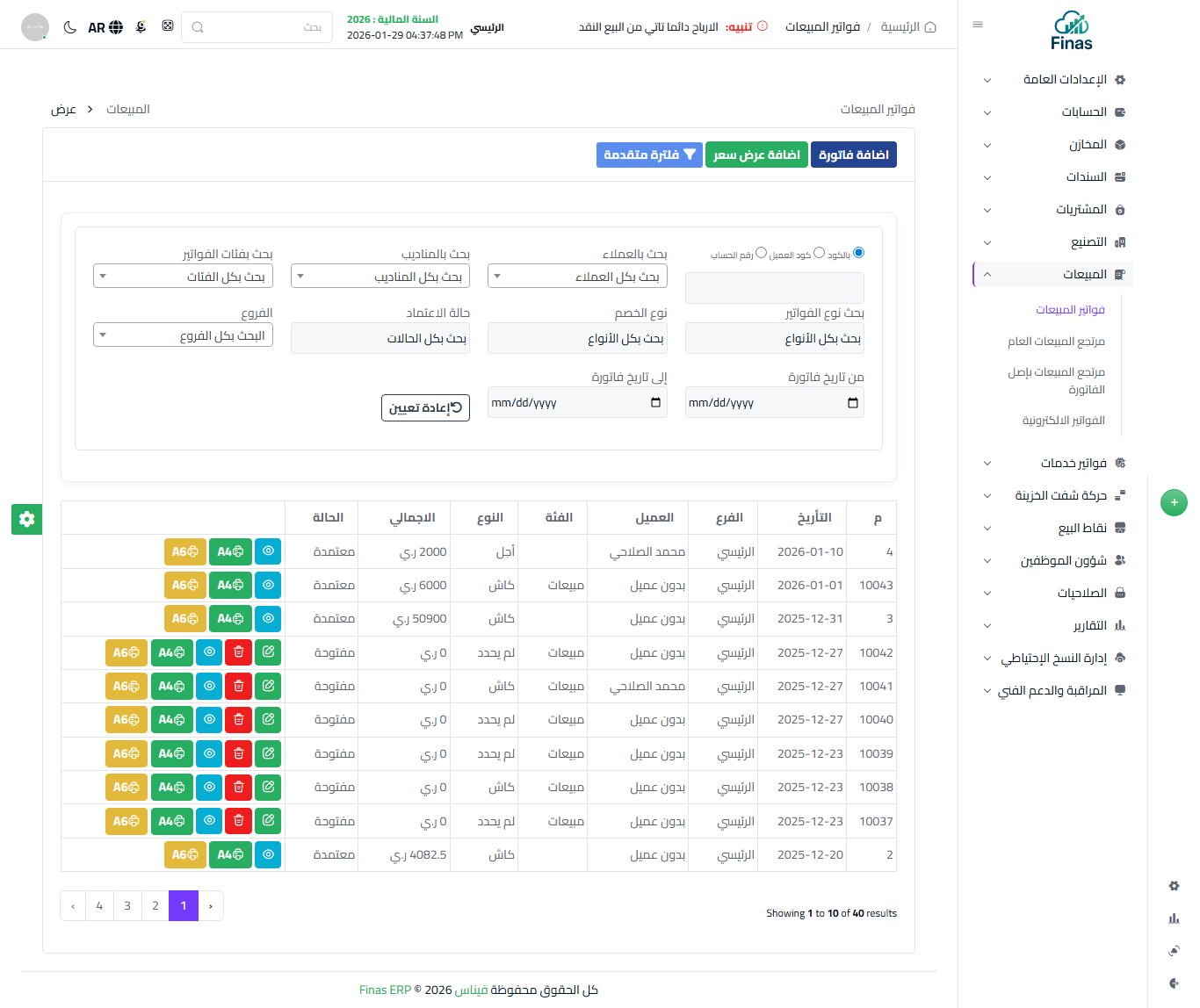Viewport: 1200px width, 1008px height.
Task: Select the 'رقم الحساب' radio option
Action: (761, 253)
